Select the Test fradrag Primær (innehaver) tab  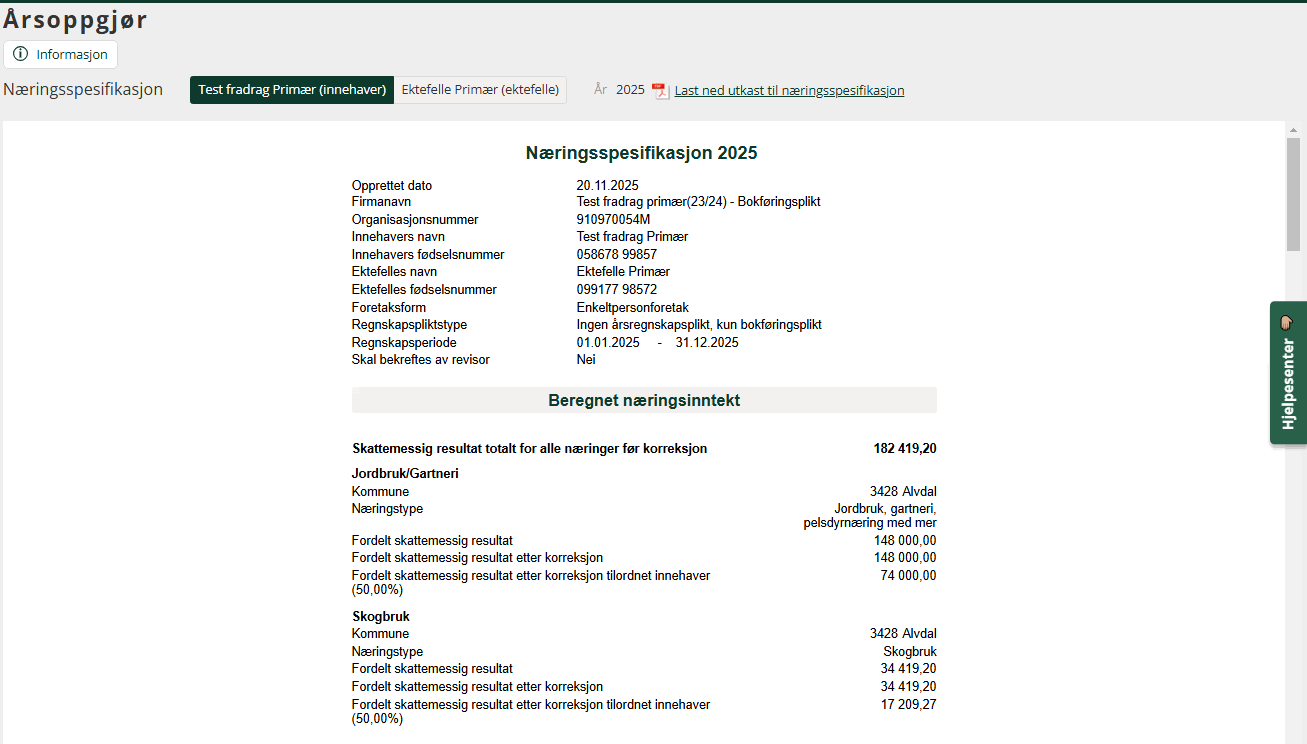292,90
